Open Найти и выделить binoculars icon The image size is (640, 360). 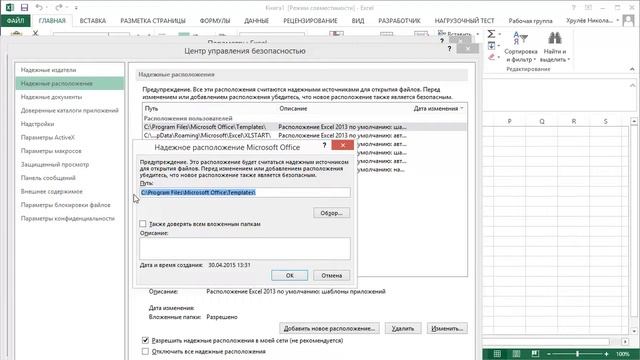tap(554, 38)
